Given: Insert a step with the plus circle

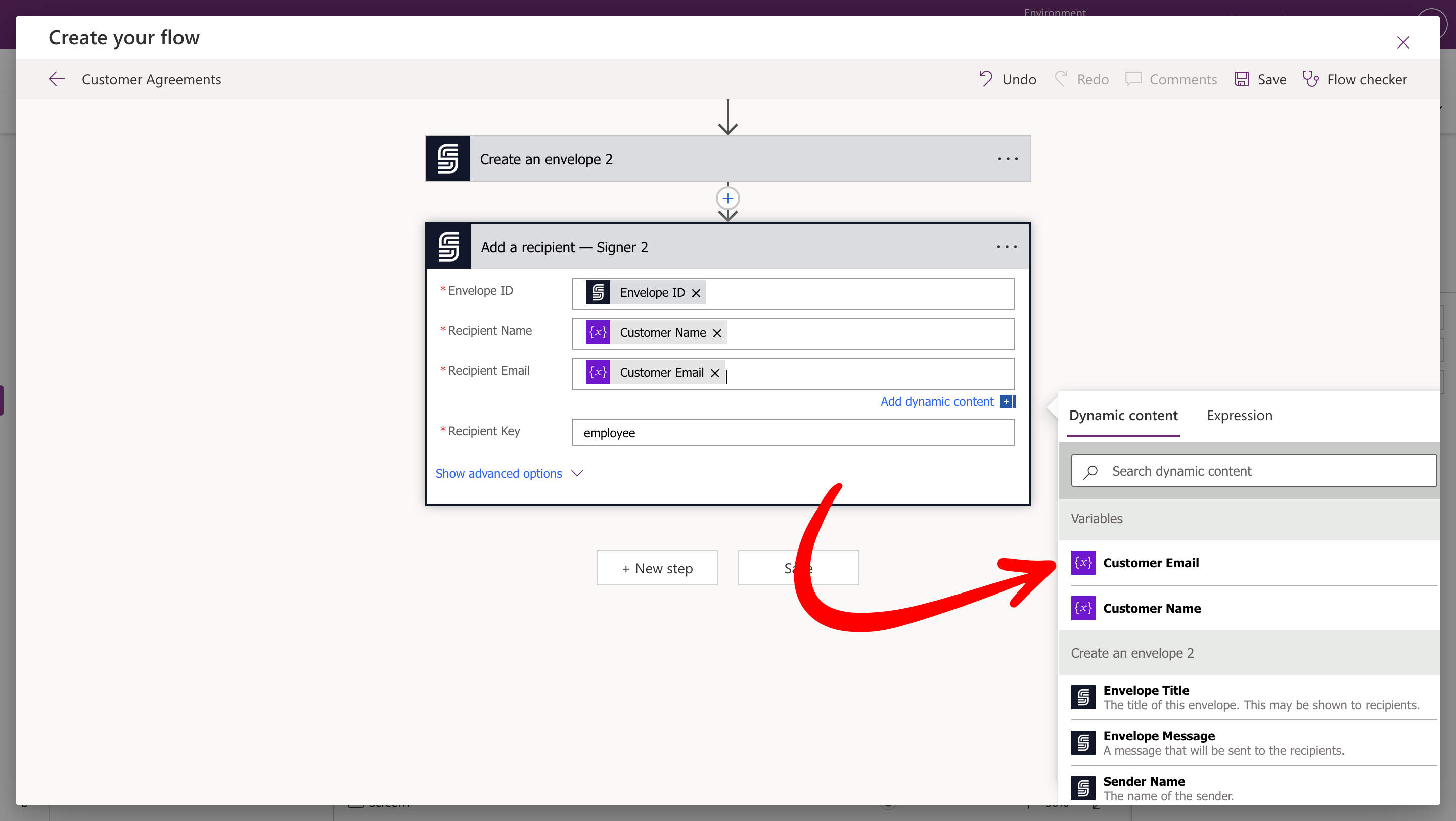Looking at the screenshot, I should coord(727,198).
